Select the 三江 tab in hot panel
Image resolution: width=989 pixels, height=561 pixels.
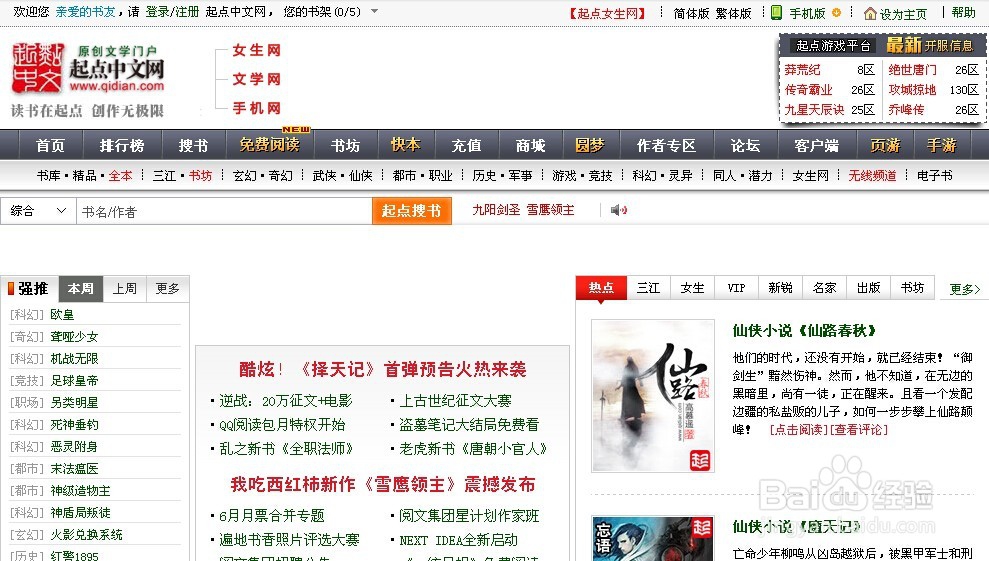coord(648,288)
